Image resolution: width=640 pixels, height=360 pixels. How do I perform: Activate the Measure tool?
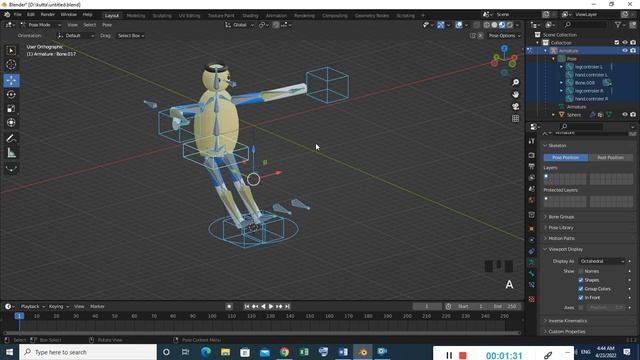click(x=11, y=153)
